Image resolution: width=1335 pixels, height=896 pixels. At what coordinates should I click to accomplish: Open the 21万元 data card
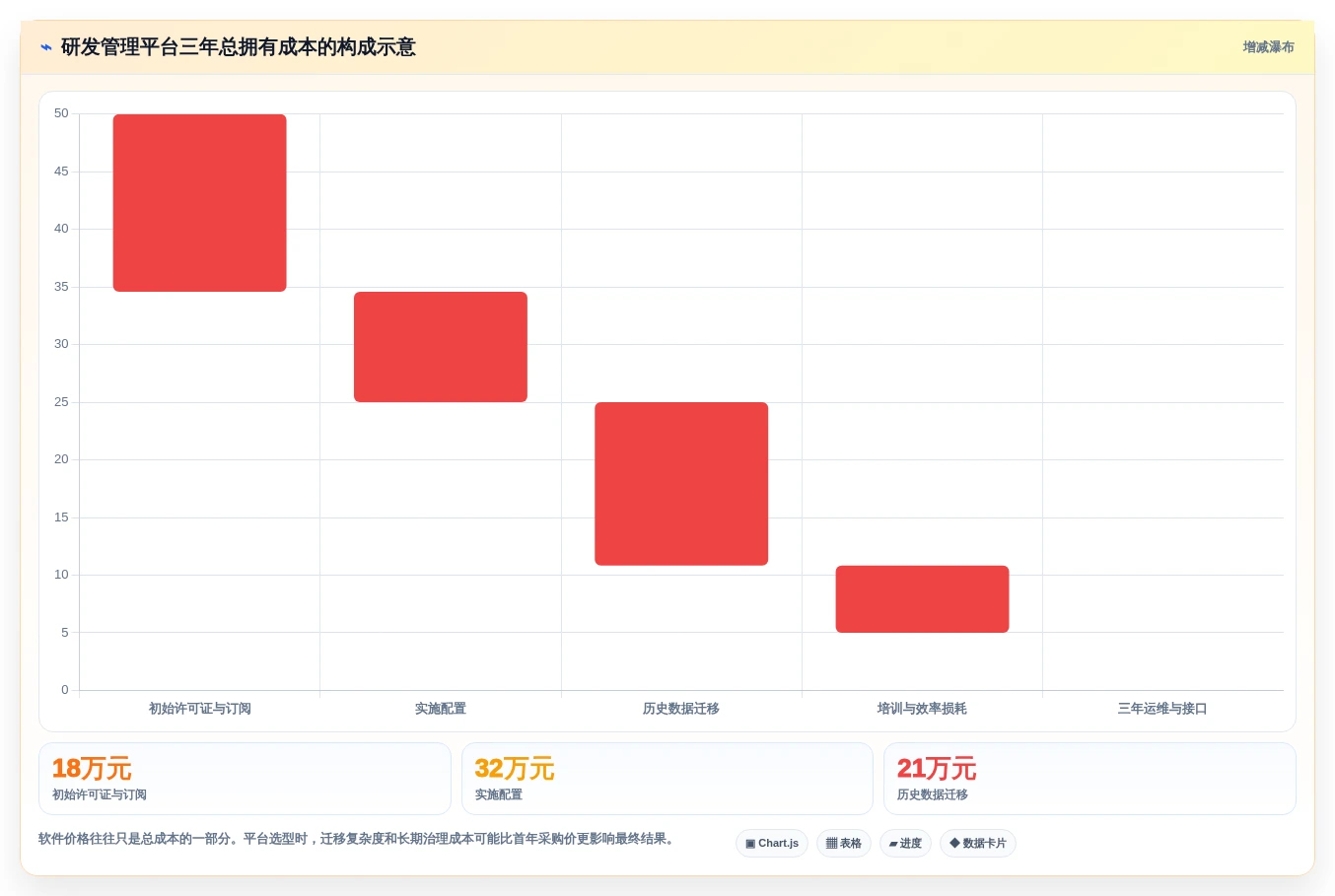click(x=1089, y=779)
